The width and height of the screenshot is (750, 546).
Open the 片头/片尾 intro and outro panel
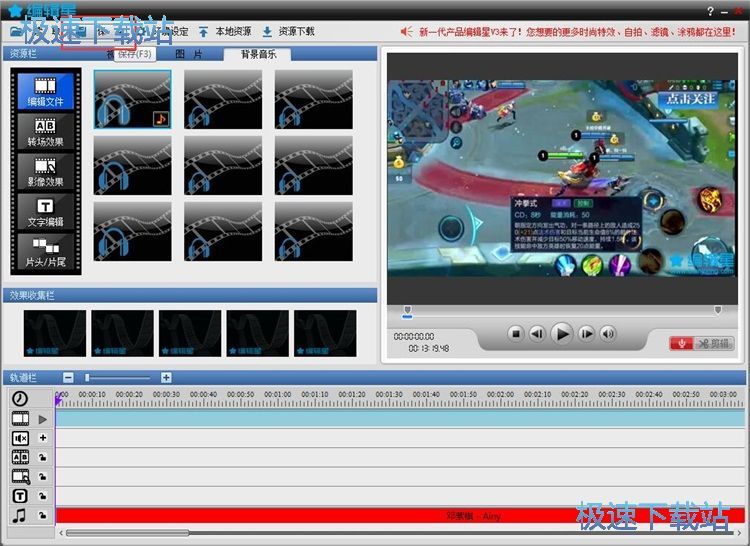(45, 252)
